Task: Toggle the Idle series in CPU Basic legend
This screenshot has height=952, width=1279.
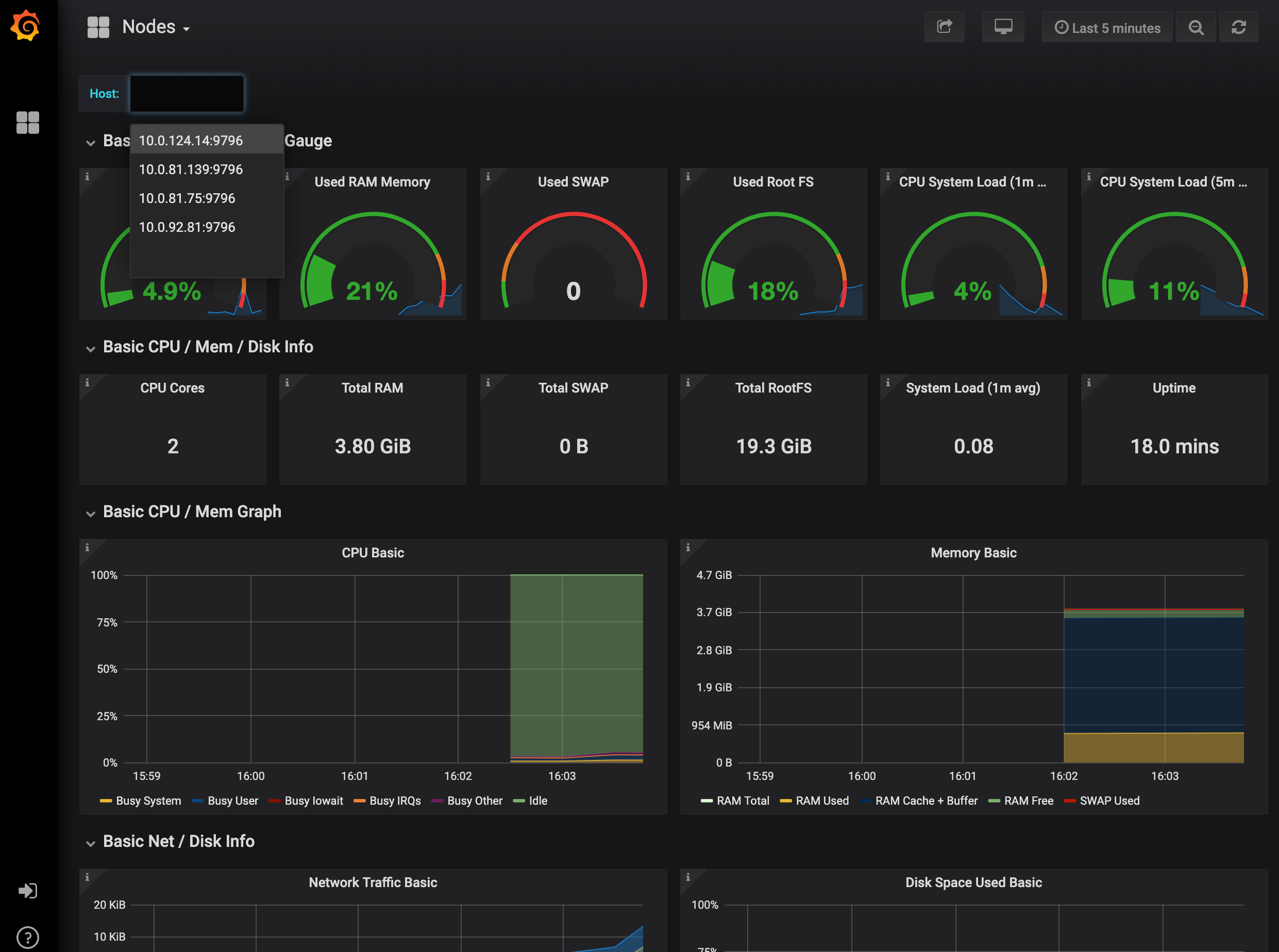Action: (537, 801)
